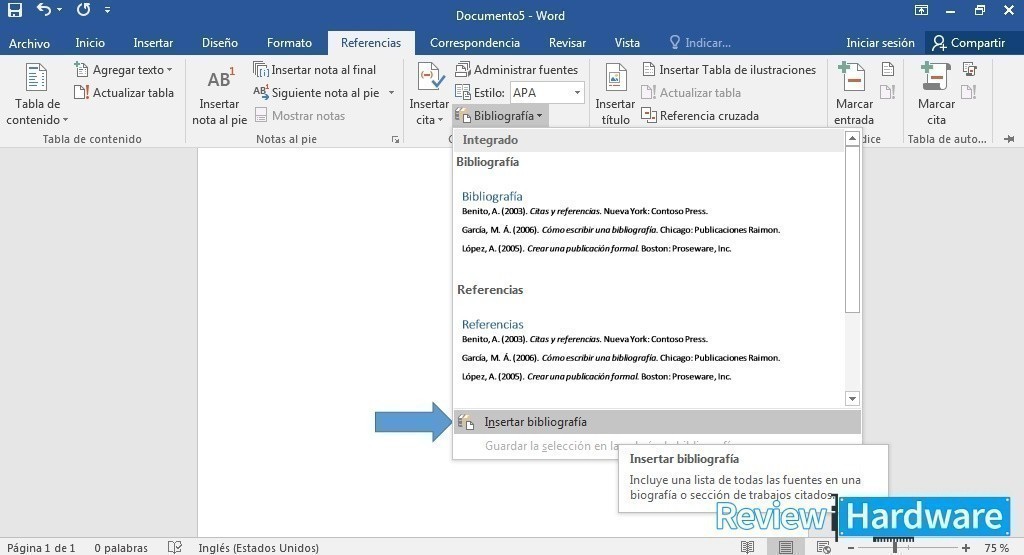
Task: Switch to the Correspondencia tab
Action: tap(475, 43)
